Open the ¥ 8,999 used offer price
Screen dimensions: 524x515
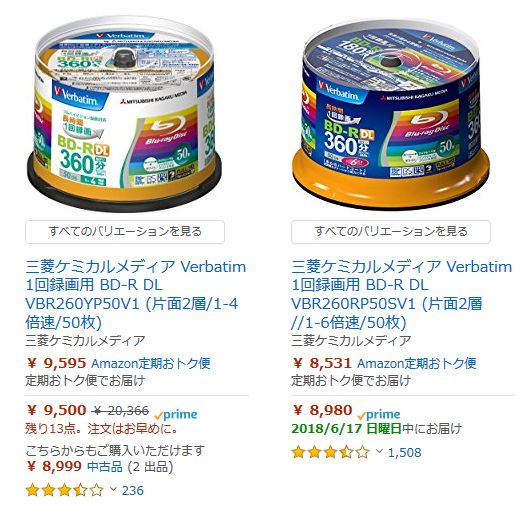click(x=54, y=466)
